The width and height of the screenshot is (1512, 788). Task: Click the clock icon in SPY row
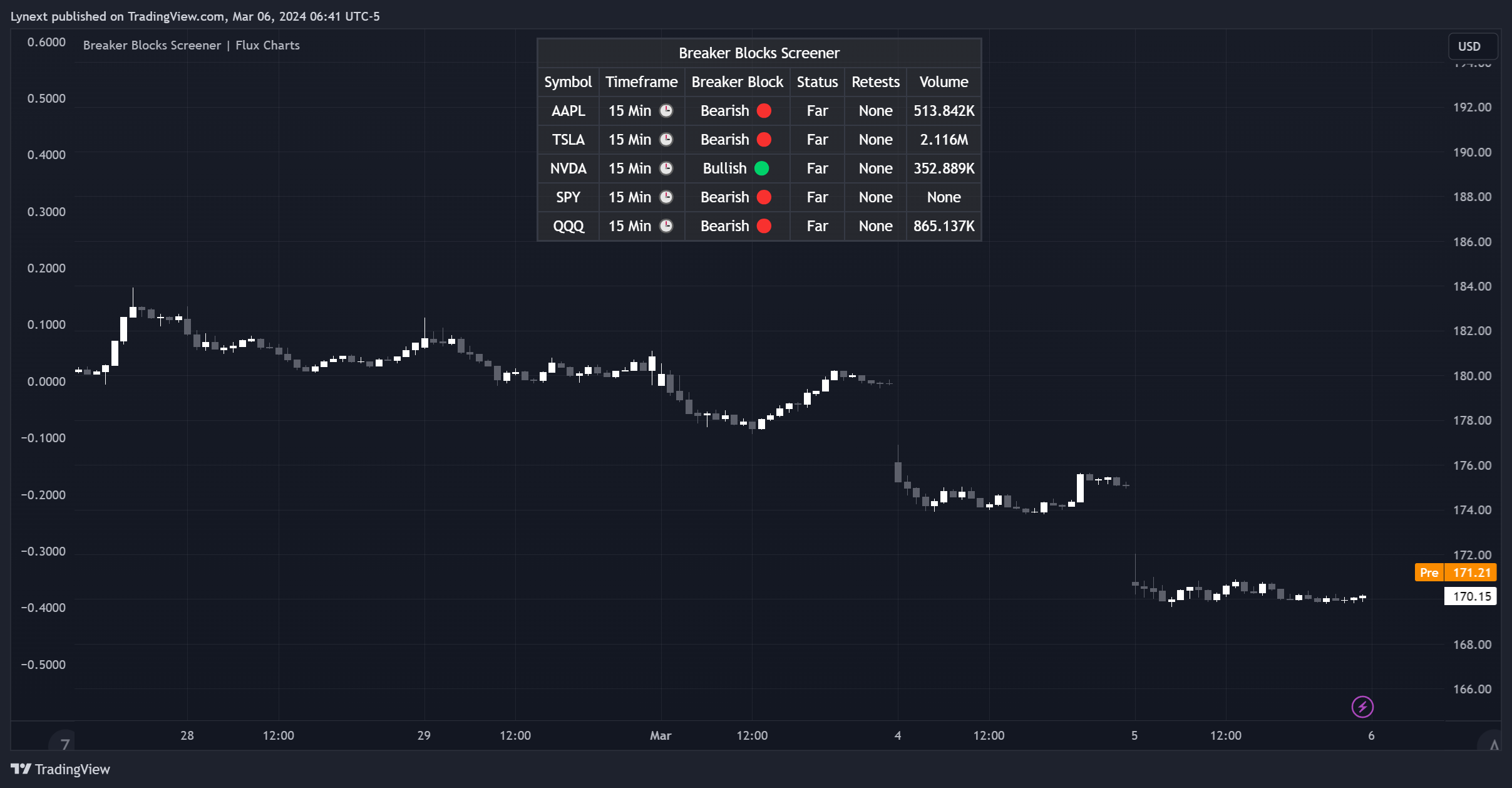tap(666, 197)
